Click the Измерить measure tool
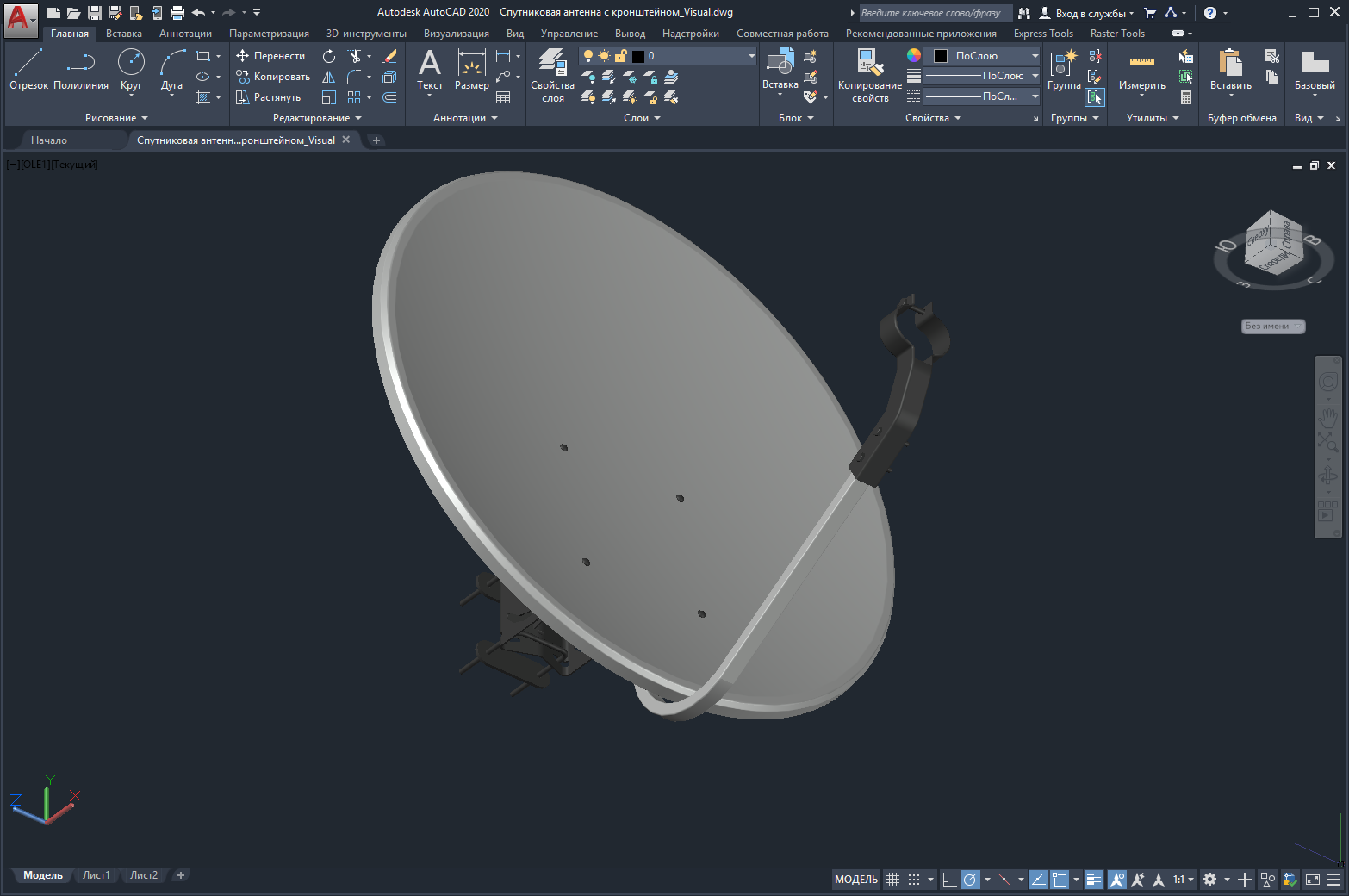The height and width of the screenshot is (896, 1349). [1141, 69]
